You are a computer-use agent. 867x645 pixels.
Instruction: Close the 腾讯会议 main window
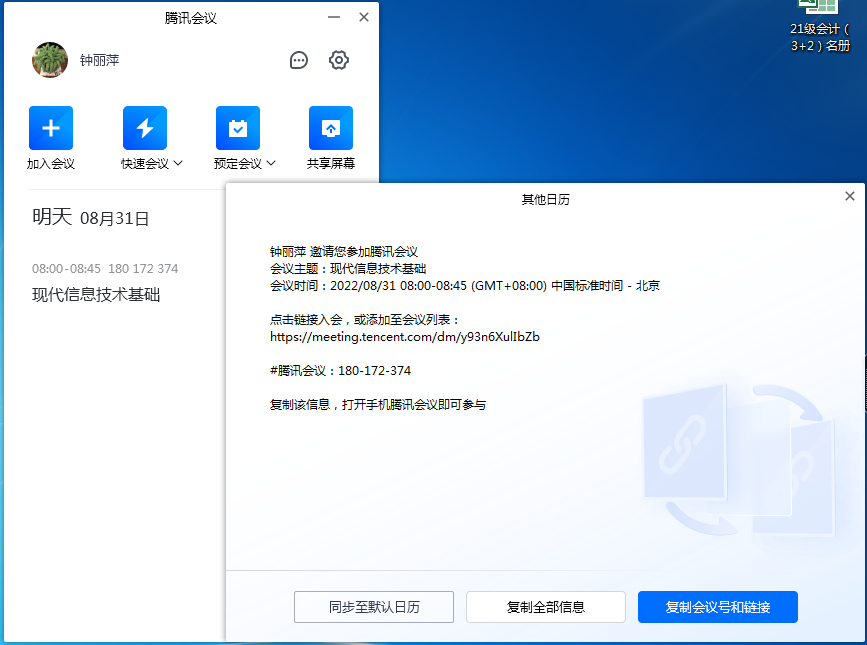coord(364,17)
